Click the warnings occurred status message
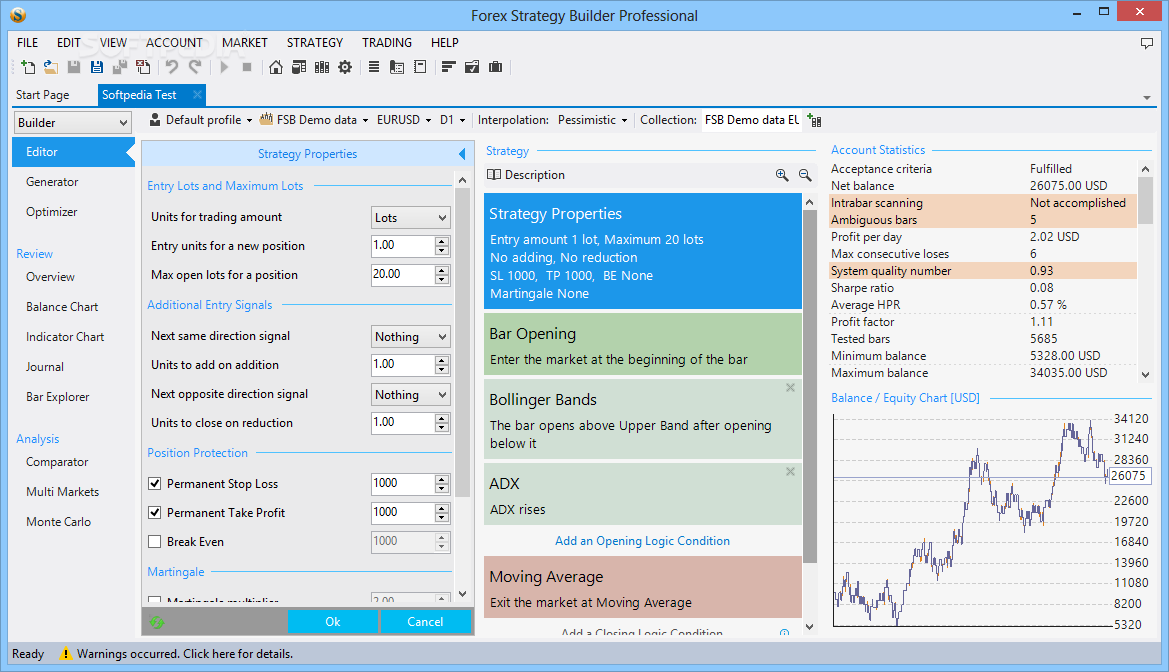Image resolution: width=1169 pixels, height=672 pixels. pos(185,654)
